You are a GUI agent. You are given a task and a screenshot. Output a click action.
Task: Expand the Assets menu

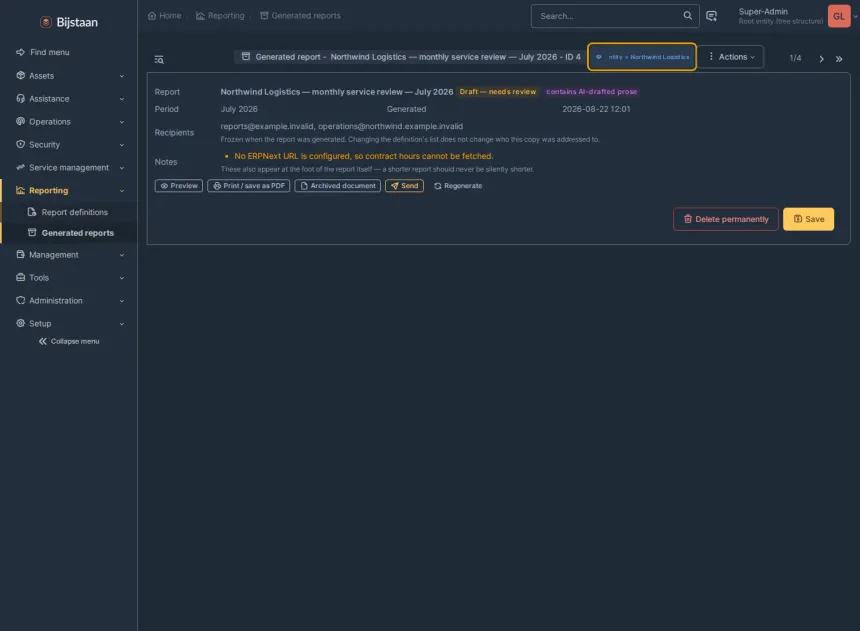(69, 76)
